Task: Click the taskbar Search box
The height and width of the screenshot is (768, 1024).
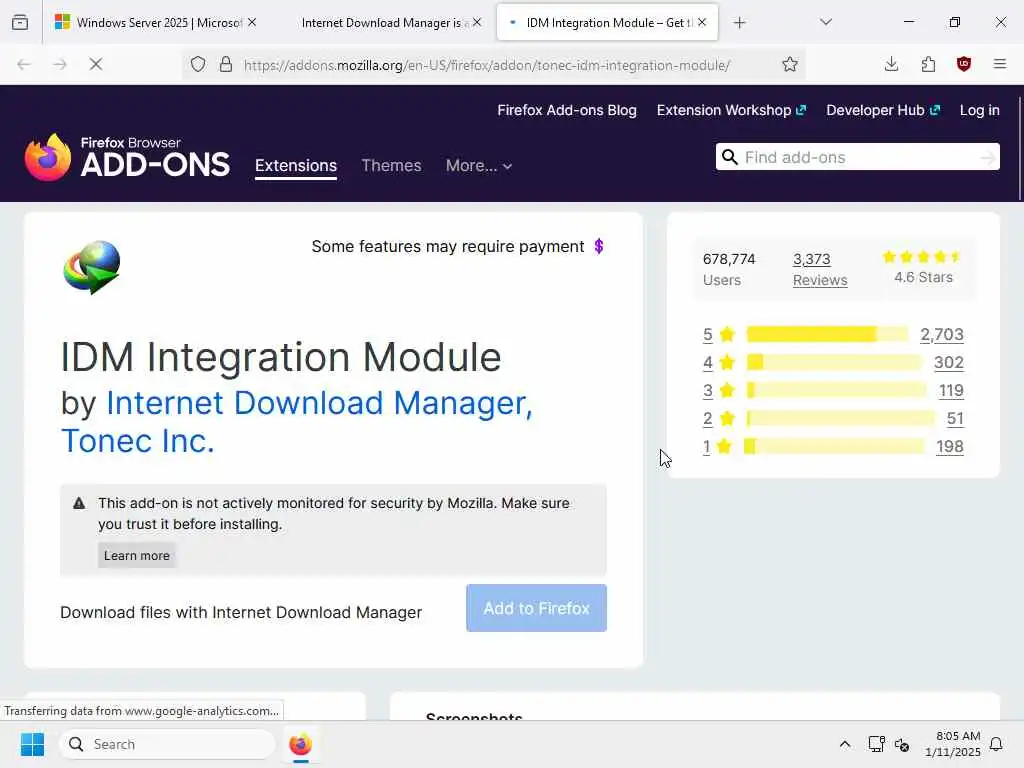Action: 167,744
